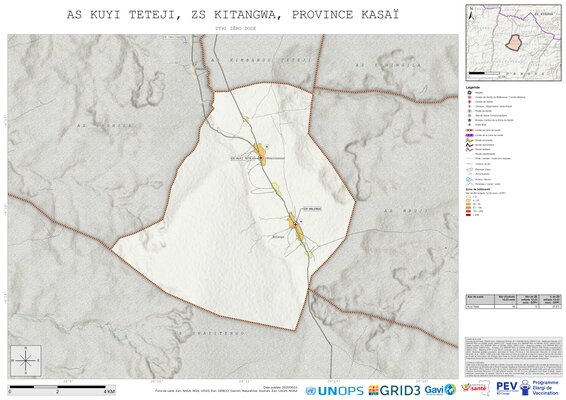Click the darkest red building zone swatch
566x400 pixels.
tap(469, 214)
